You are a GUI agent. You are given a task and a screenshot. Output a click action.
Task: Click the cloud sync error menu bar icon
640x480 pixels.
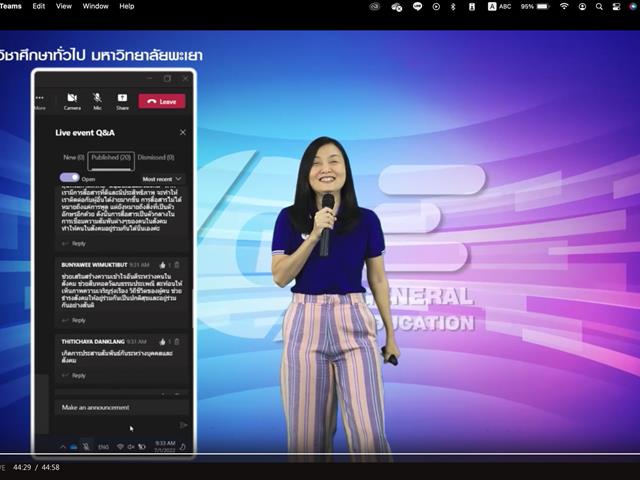[396, 7]
